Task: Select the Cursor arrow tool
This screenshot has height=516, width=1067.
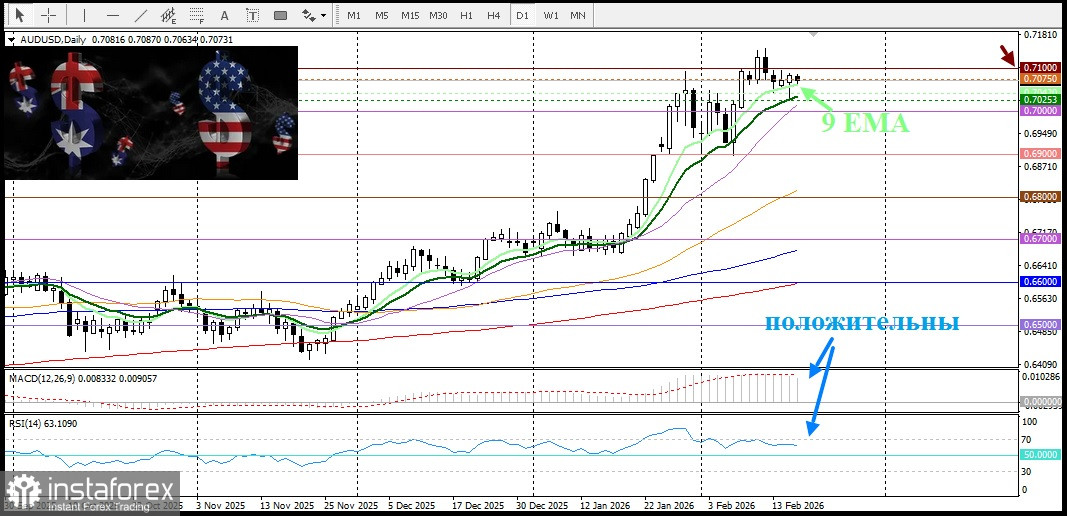Action: click(19, 15)
